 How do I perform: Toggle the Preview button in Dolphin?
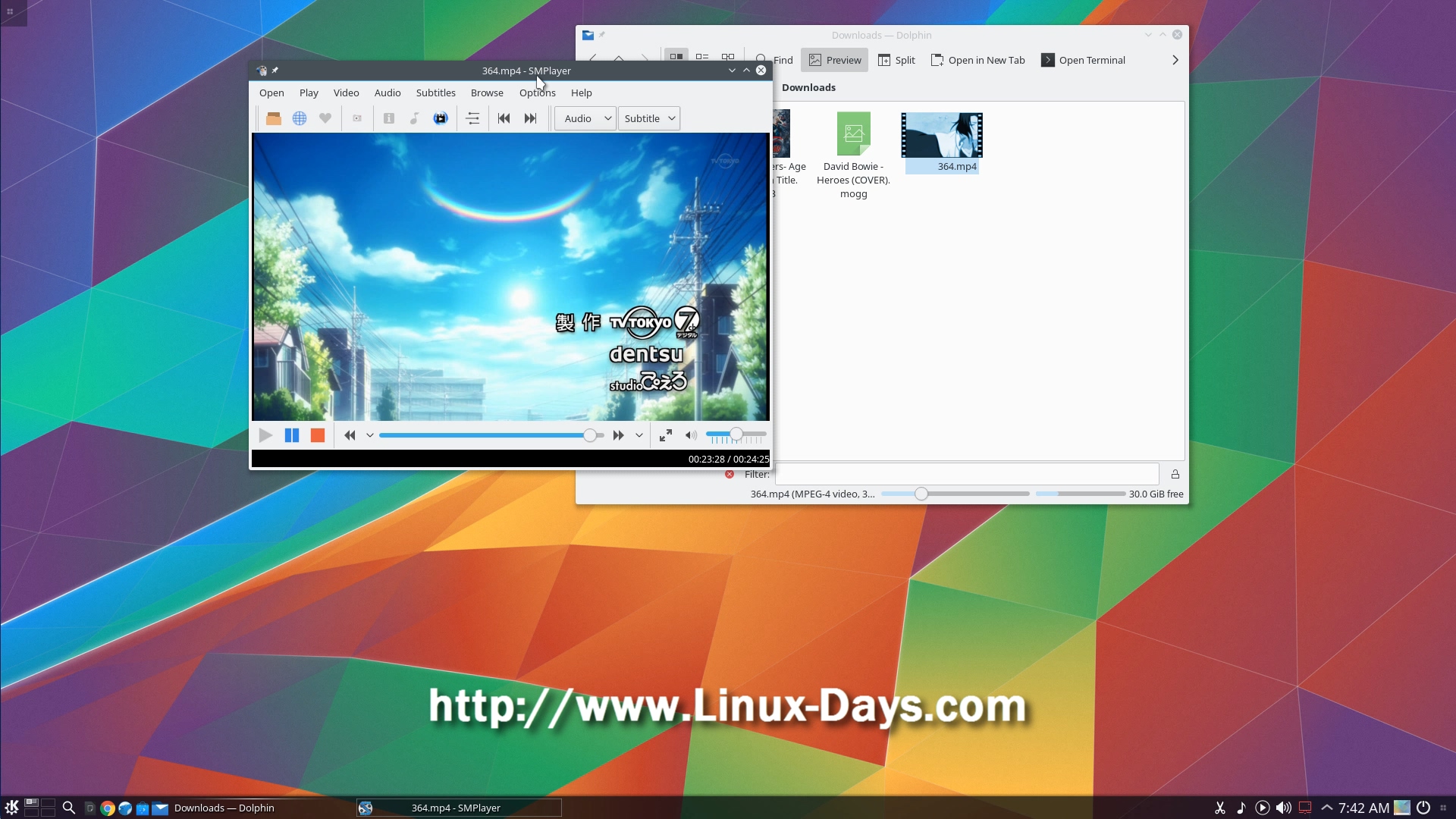[835, 60]
